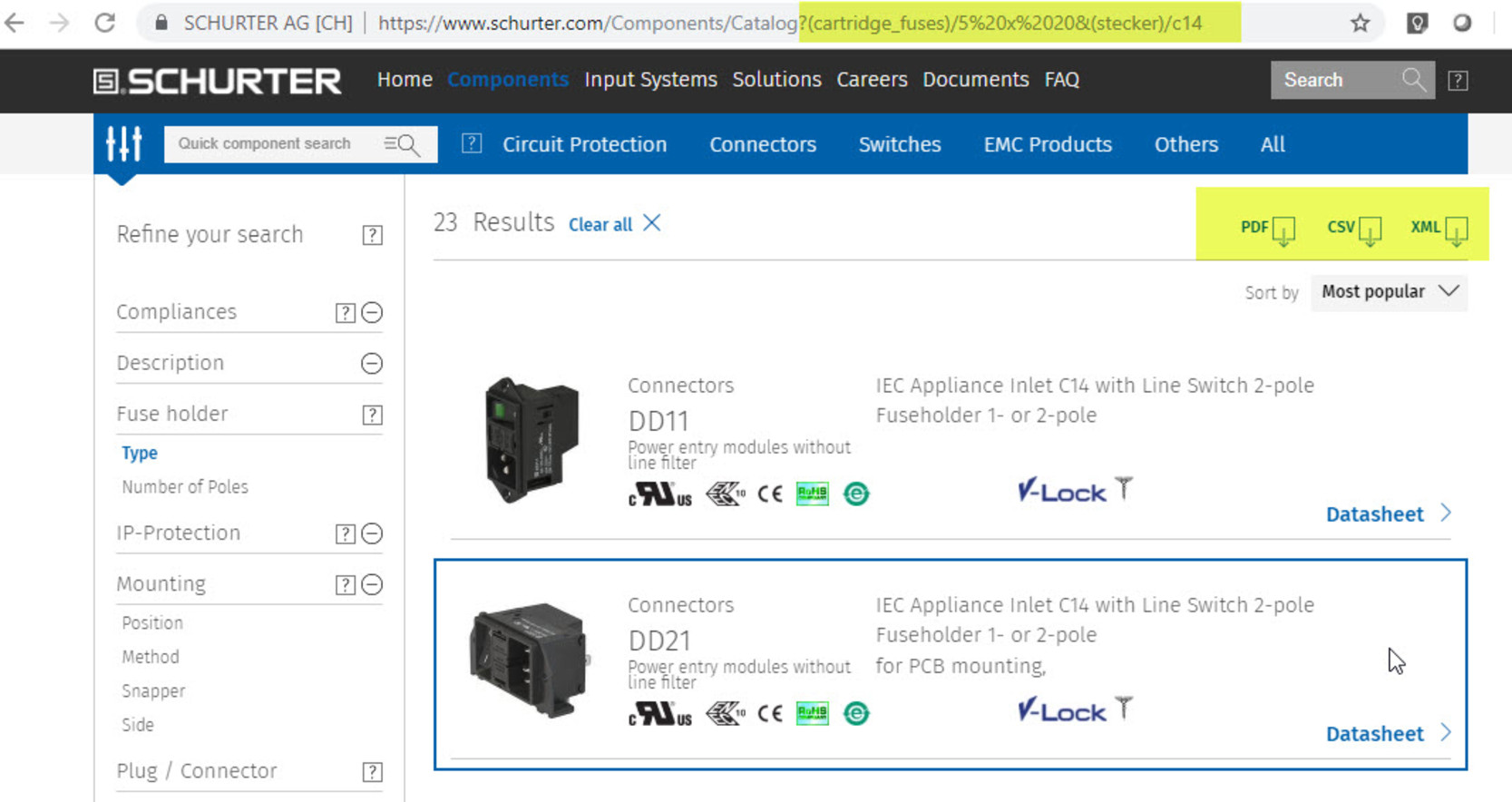This screenshot has width=1512, height=802.
Task: Open help icon for IP-Protection
Action: pos(345,534)
